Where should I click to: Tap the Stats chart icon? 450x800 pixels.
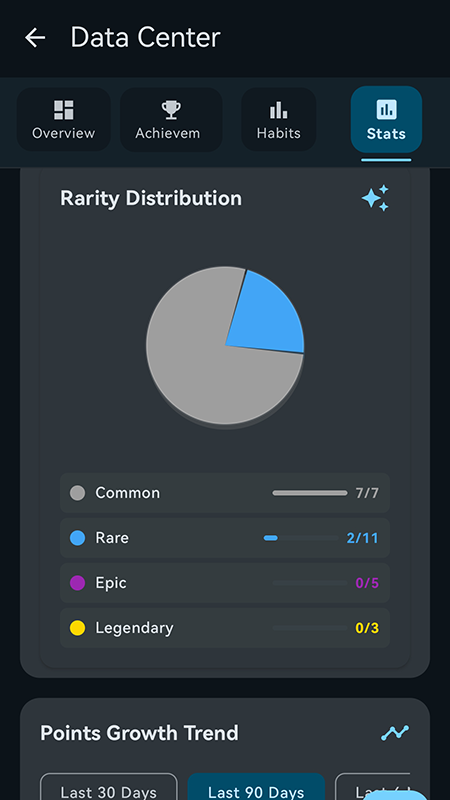point(386,109)
